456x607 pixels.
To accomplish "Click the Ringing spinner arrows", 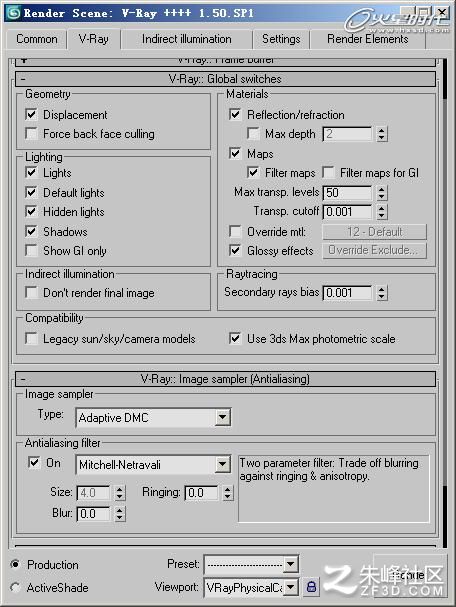I will pyautogui.click(x=228, y=493).
